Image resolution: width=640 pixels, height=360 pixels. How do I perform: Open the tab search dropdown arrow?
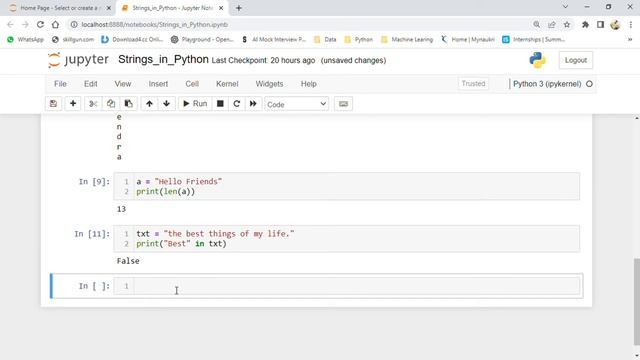point(565,7)
